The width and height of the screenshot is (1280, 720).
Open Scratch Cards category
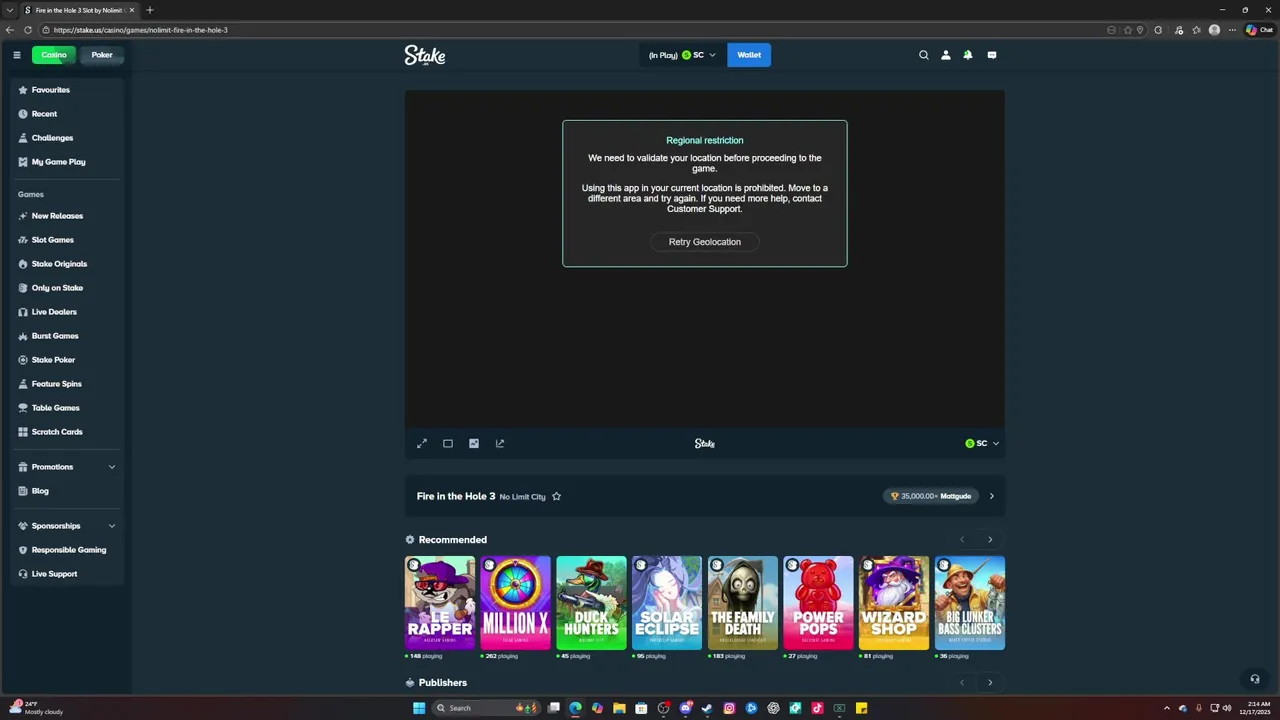(x=67, y=432)
